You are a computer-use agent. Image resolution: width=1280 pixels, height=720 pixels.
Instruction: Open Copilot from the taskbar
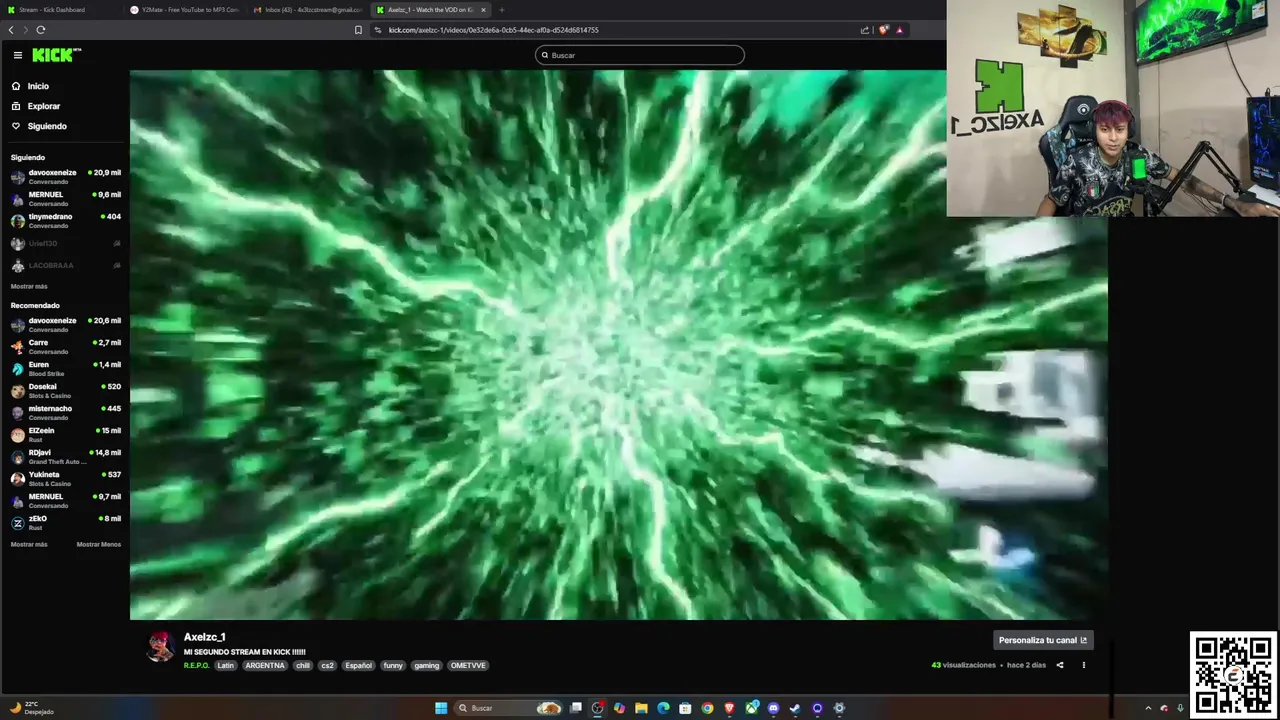click(x=620, y=708)
